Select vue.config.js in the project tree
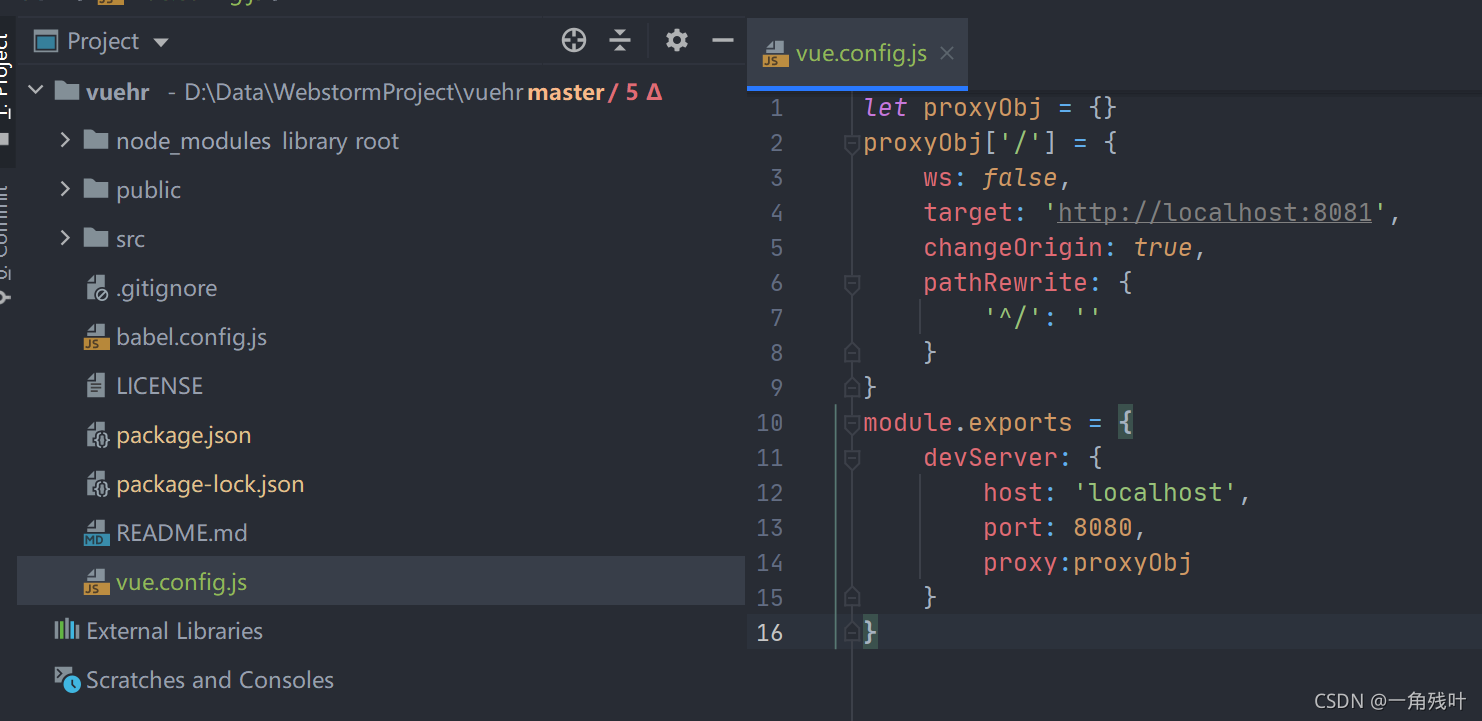 tap(381, 581)
